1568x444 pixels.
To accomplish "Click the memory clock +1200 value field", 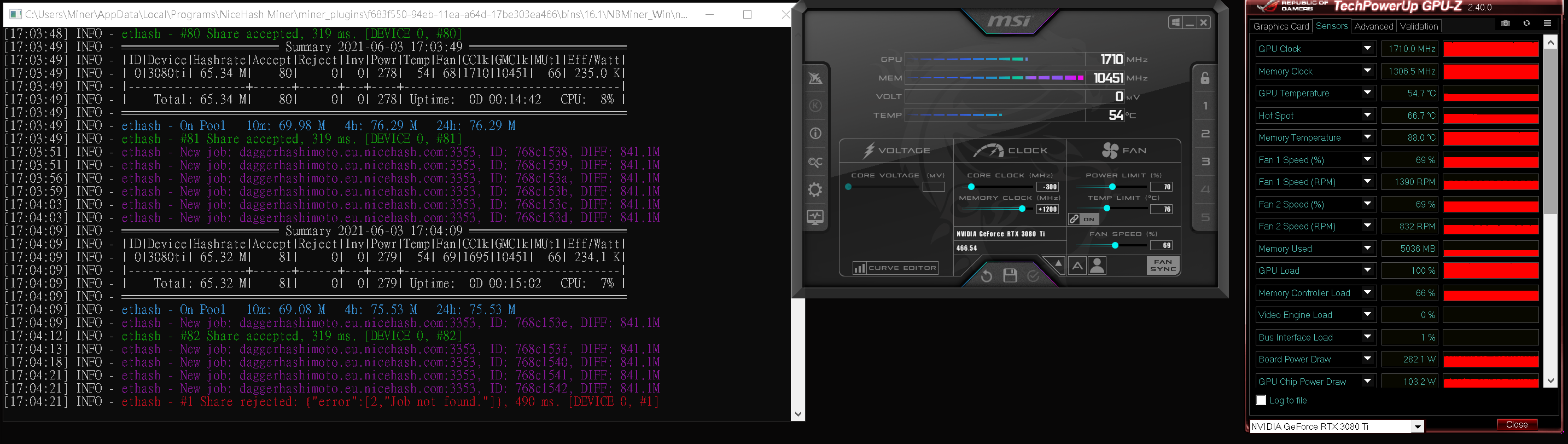I will [x=1047, y=209].
